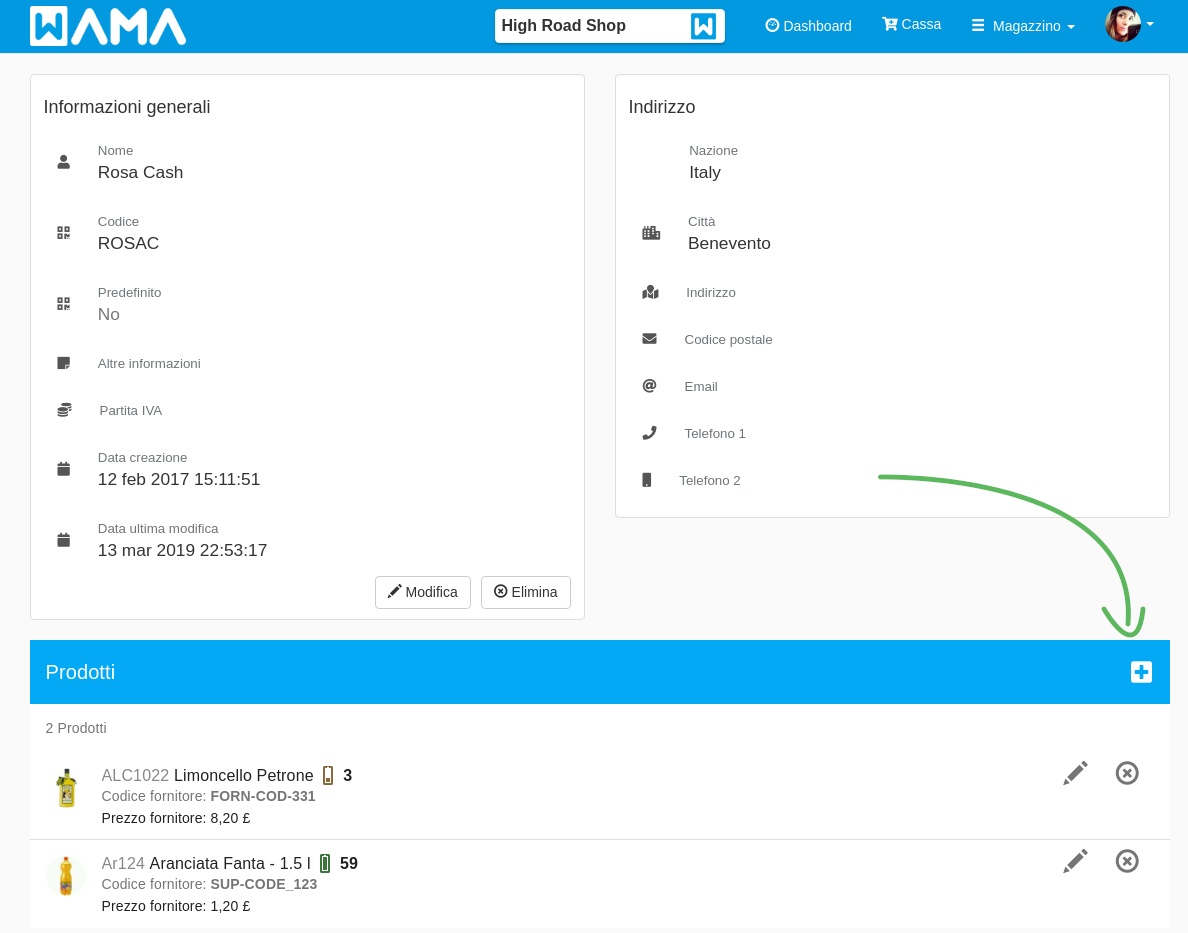Select the name Rosa Cash

tap(140, 172)
